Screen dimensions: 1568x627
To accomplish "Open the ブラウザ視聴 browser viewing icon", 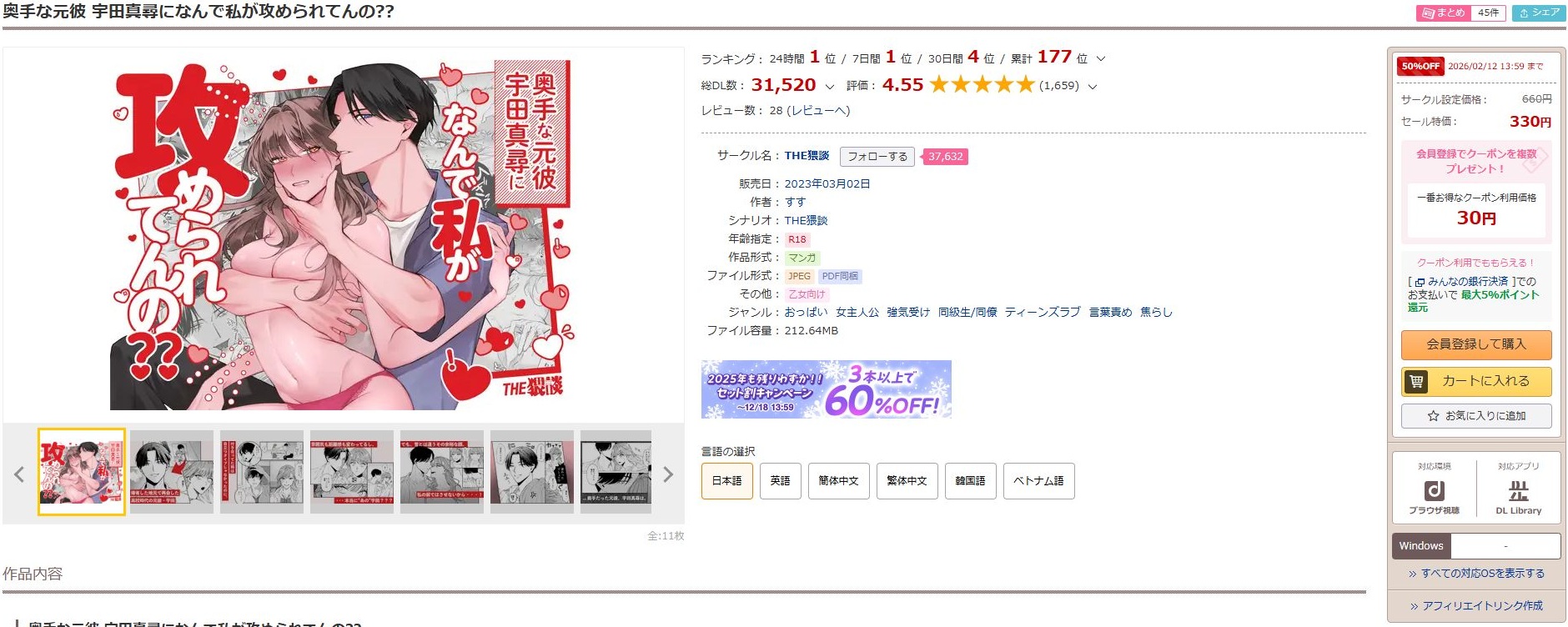I will pyautogui.click(x=1434, y=490).
